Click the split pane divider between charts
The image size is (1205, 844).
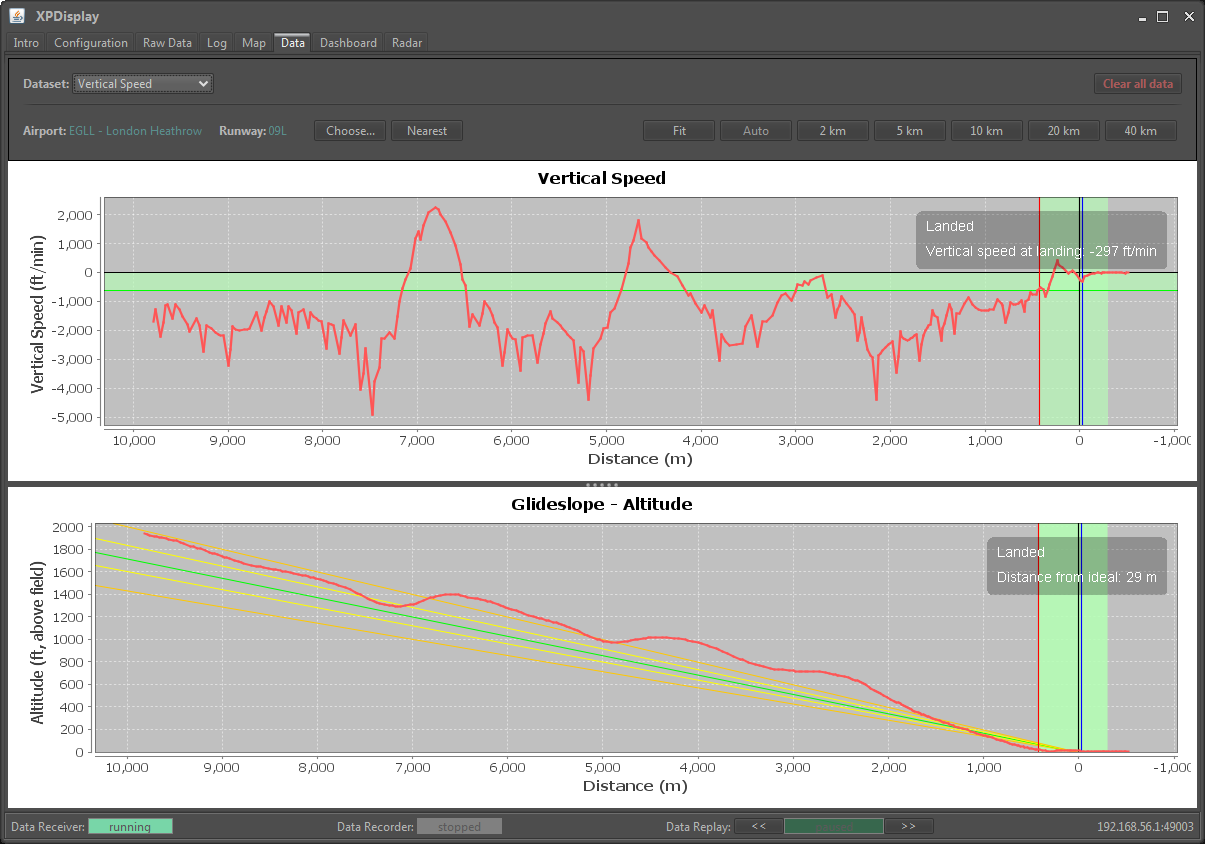point(602,484)
